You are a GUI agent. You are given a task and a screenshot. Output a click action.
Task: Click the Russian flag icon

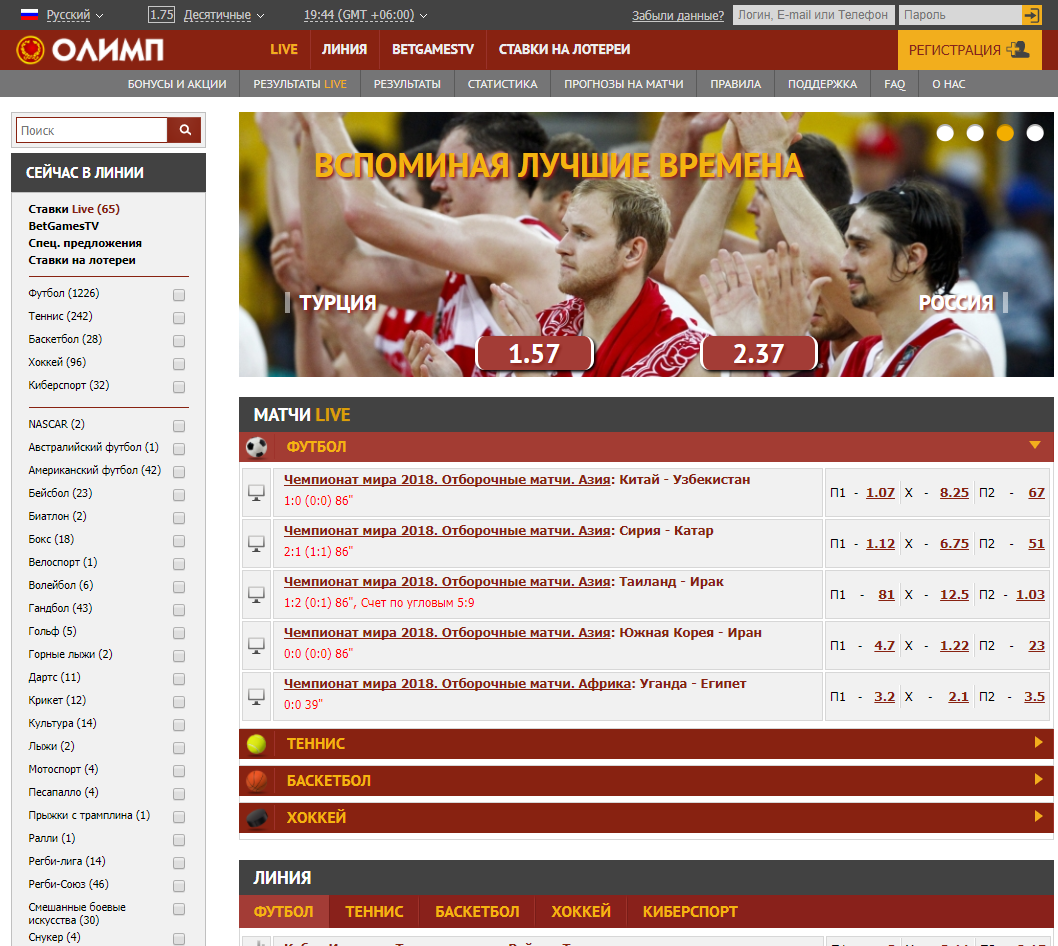(x=30, y=14)
